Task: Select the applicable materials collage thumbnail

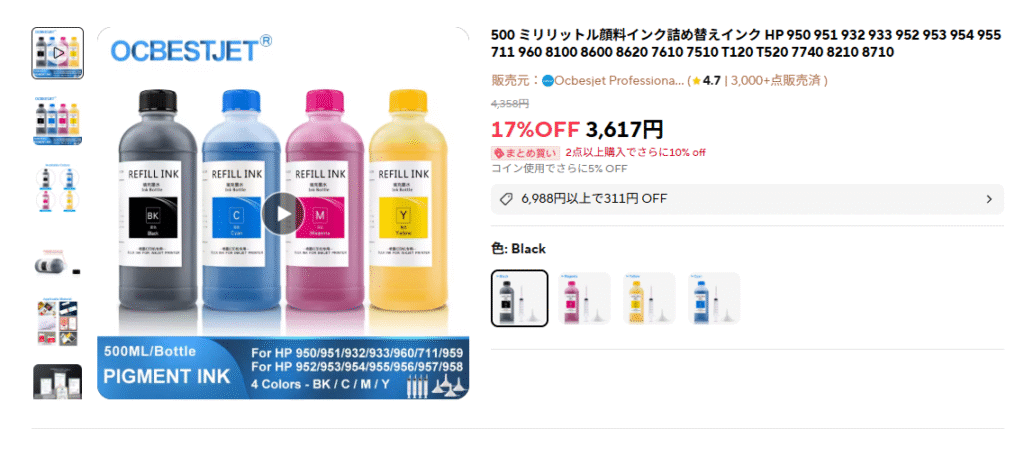Action: pyautogui.click(x=57, y=323)
